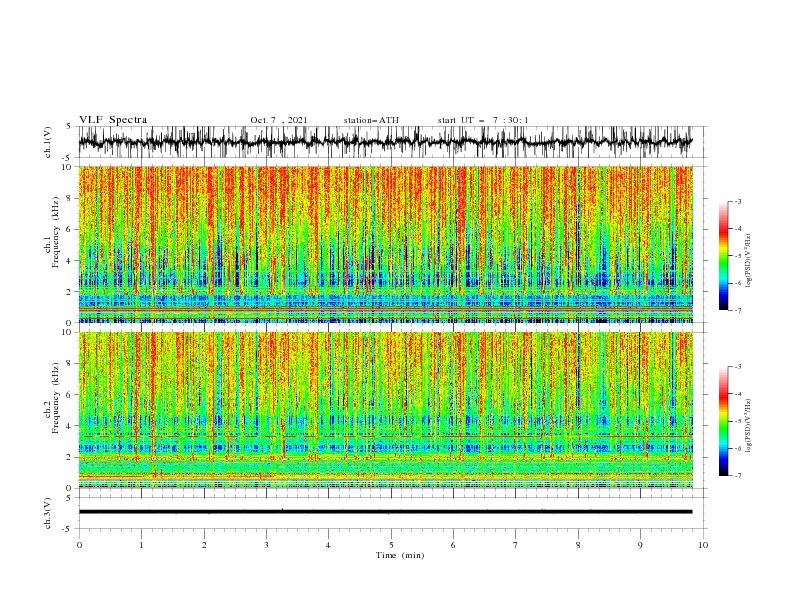Screen dimensions: 792x612
Task: Click the "7" tick on the time axis
Action: 516,545
